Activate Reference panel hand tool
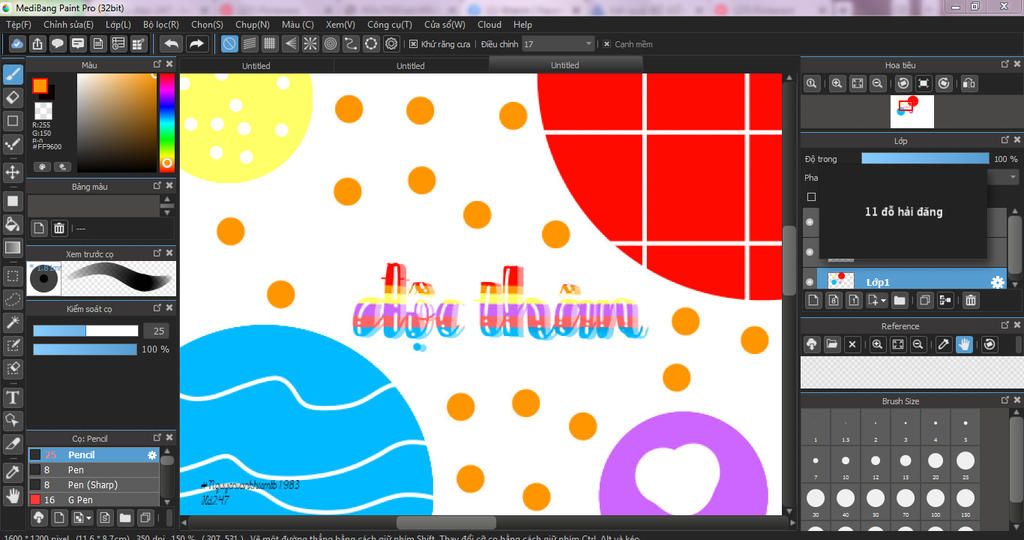This screenshot has width=1024, height=540. tap(965, 344)
